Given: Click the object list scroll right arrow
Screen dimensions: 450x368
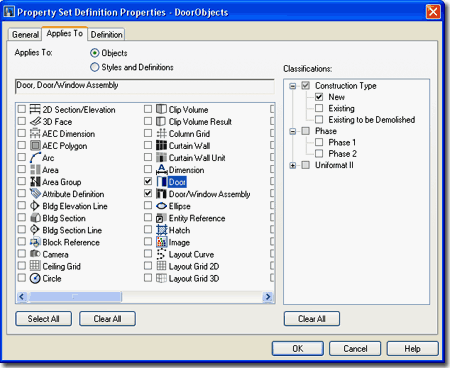Looking at the screenshot, I should pos(268,296).
